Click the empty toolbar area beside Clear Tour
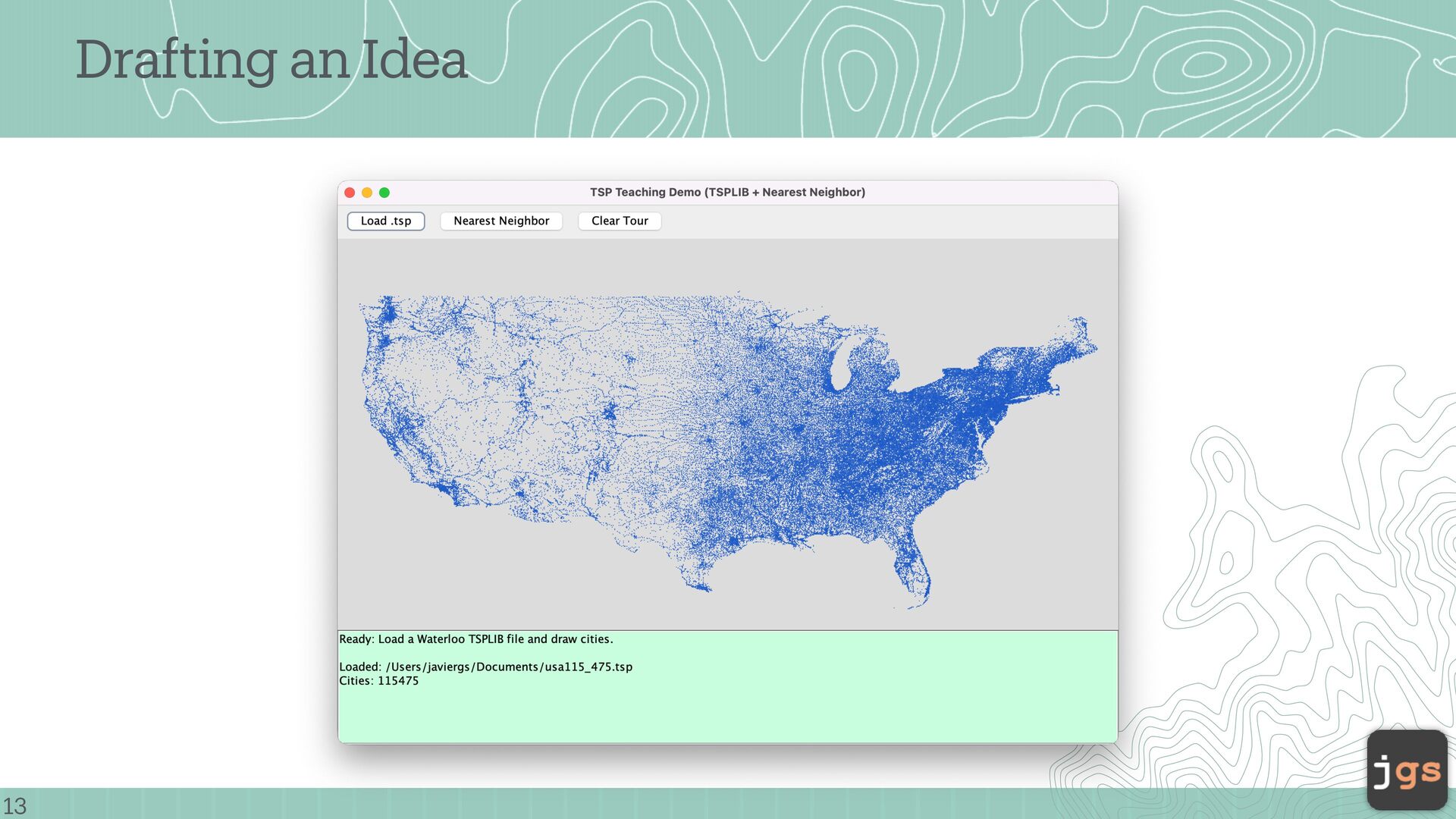The width and height of the screenshot is (1456, 819). (x=887, y=221)
